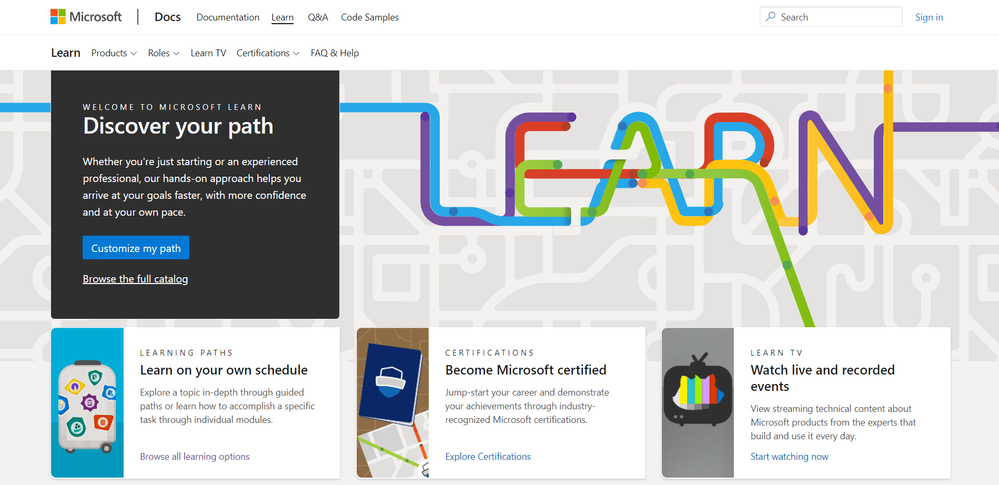Viewport: 999px width, 485px height.
Task: Click the Customize my path button
Action: 136,248
